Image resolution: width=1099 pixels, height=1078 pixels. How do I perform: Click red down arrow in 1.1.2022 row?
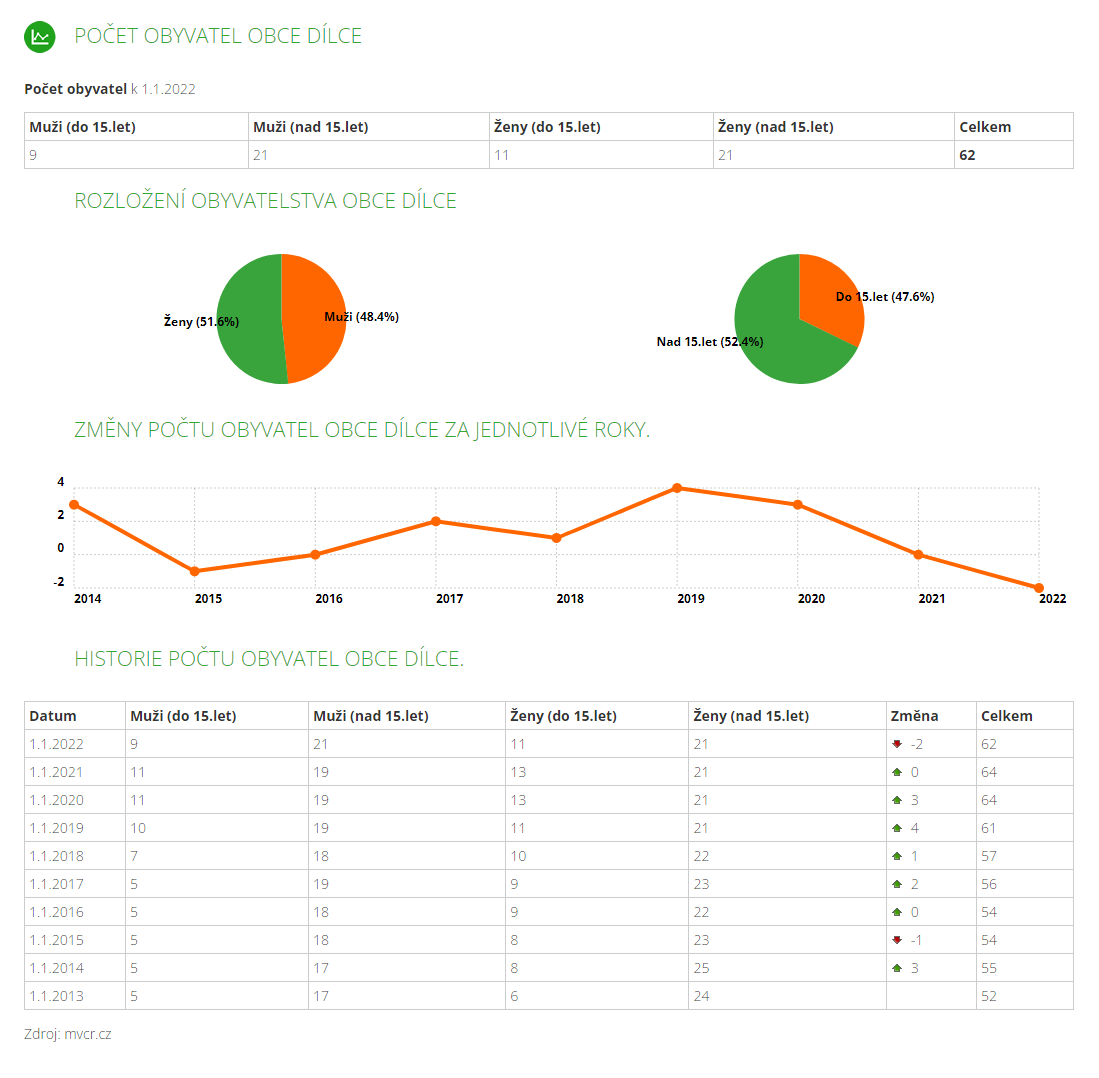tap(897, 744)
